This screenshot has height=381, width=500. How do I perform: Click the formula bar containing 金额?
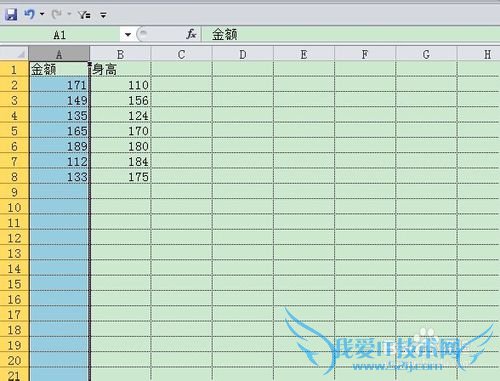coord(350,34)
